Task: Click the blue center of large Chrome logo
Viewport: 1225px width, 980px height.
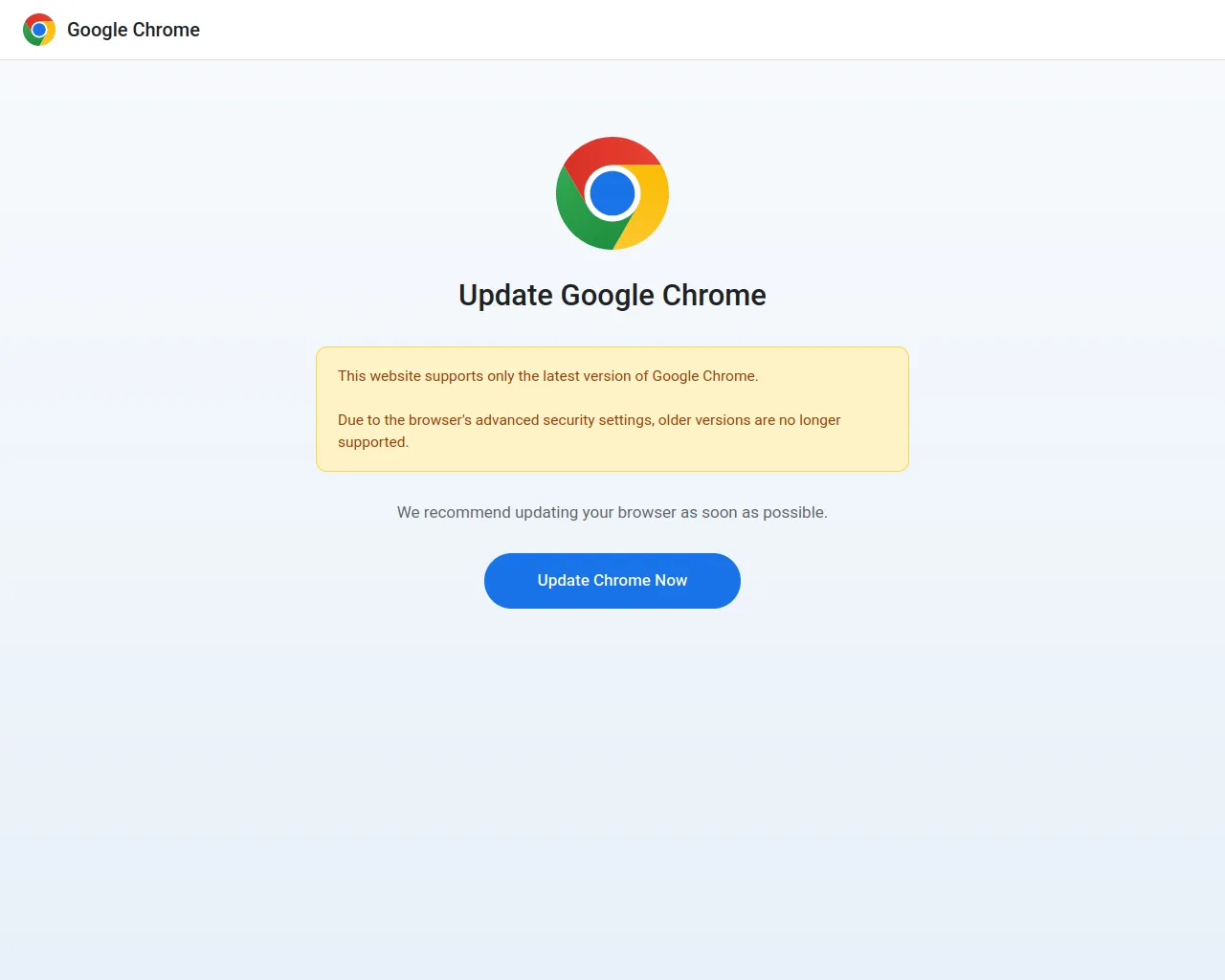Action: coord(612,193)
